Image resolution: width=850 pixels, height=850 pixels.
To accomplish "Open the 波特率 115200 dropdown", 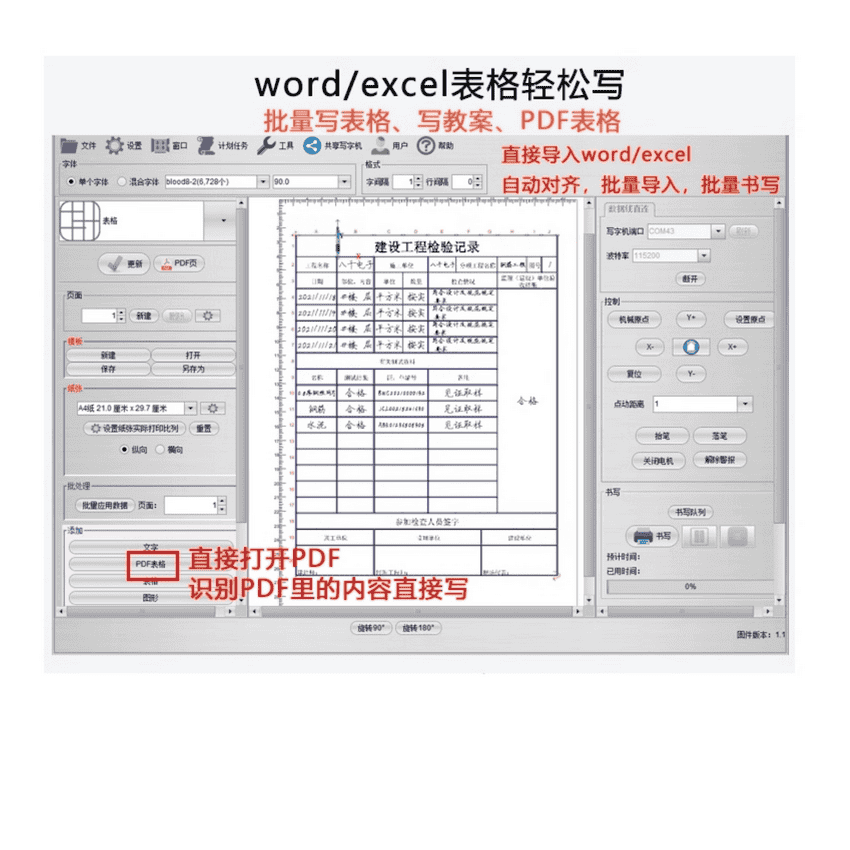I will [x=704, y=255].
